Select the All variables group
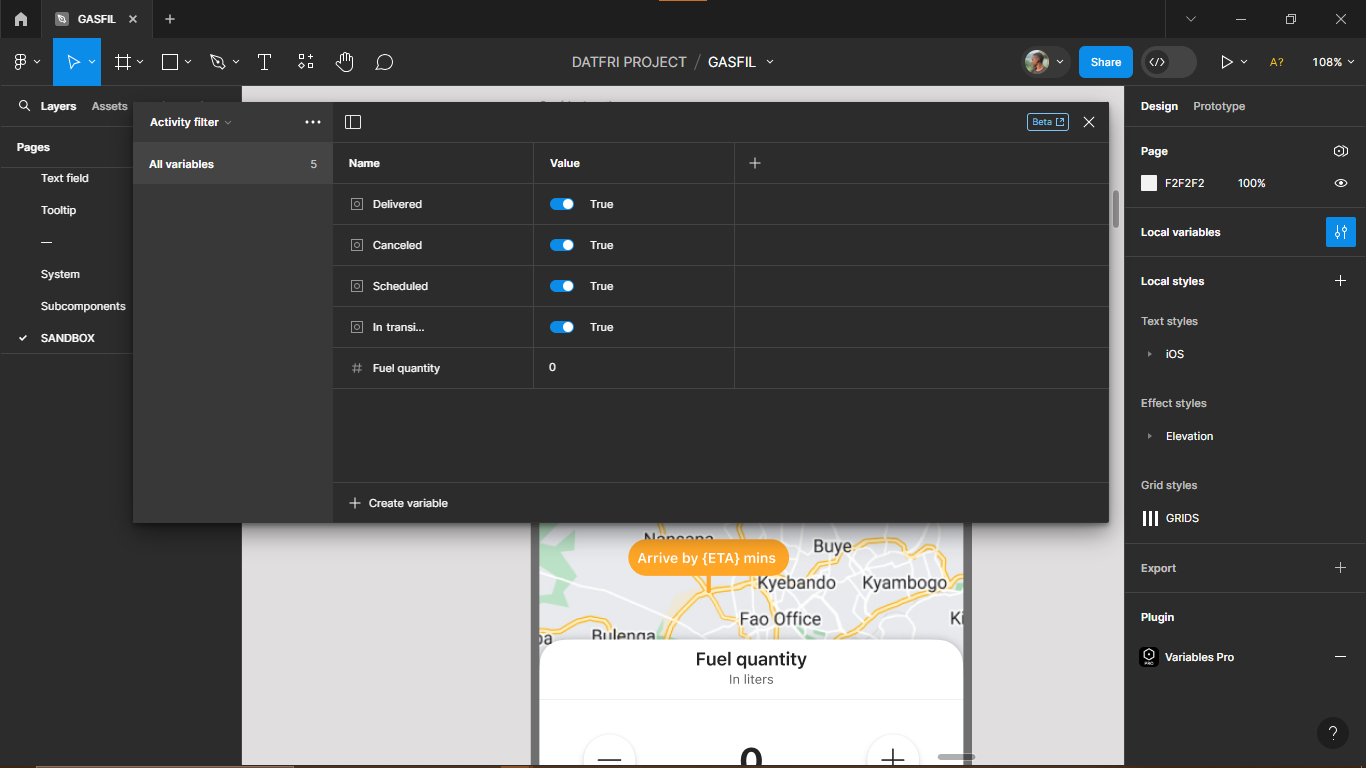 [x=233, y=164]
